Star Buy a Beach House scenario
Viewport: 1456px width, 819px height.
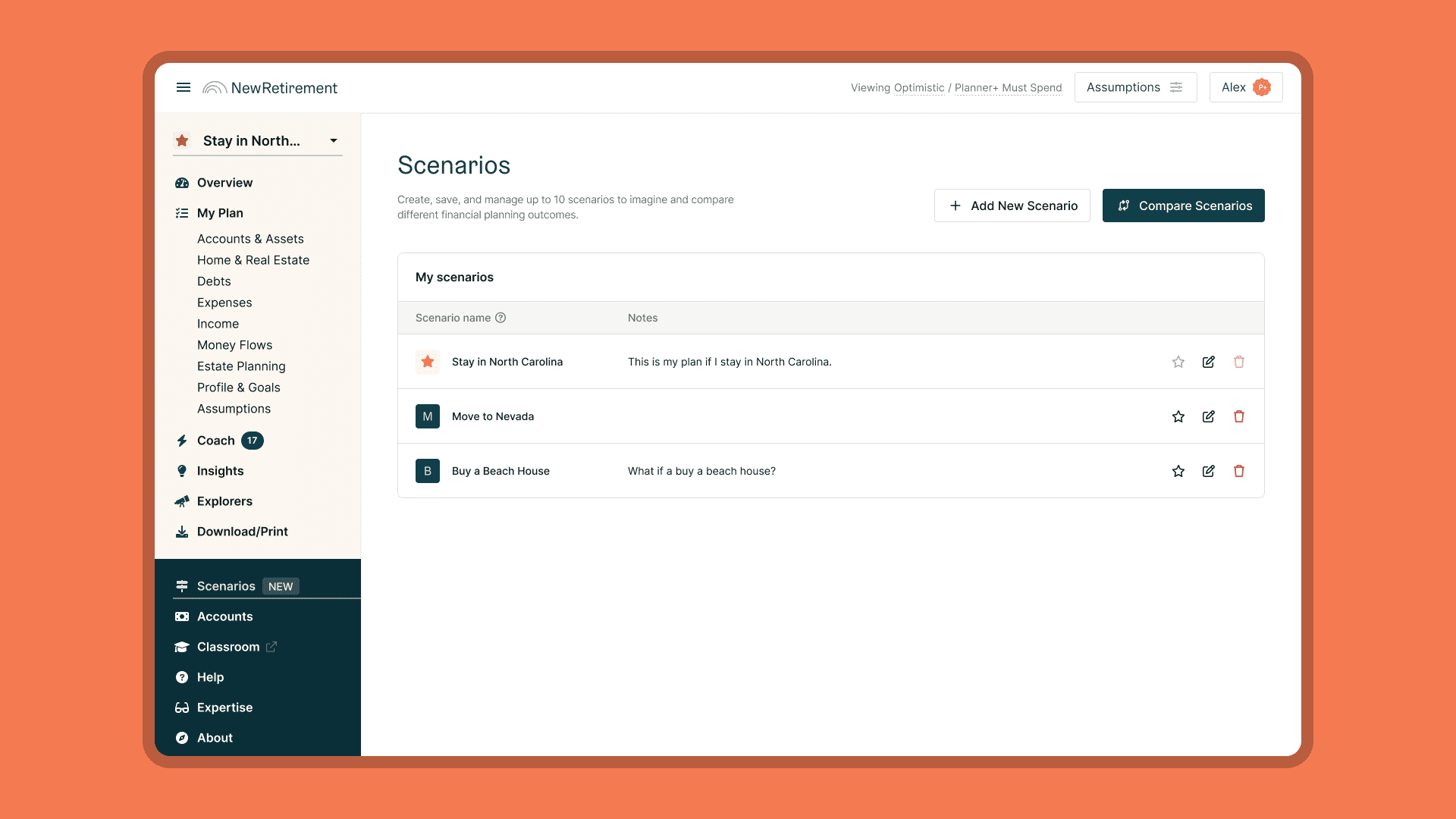pos(1178,471)
